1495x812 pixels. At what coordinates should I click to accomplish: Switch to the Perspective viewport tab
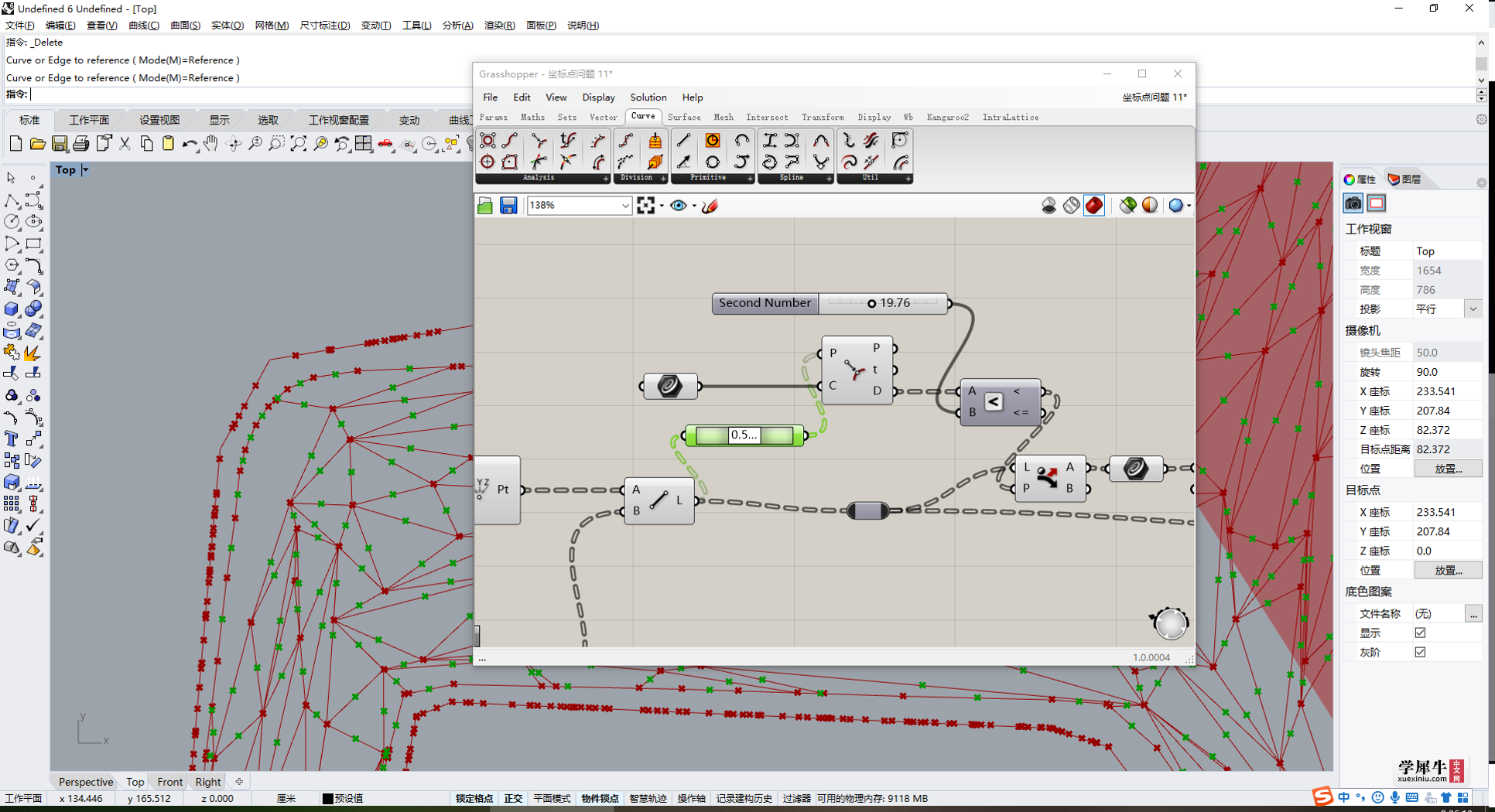(86, 782)
